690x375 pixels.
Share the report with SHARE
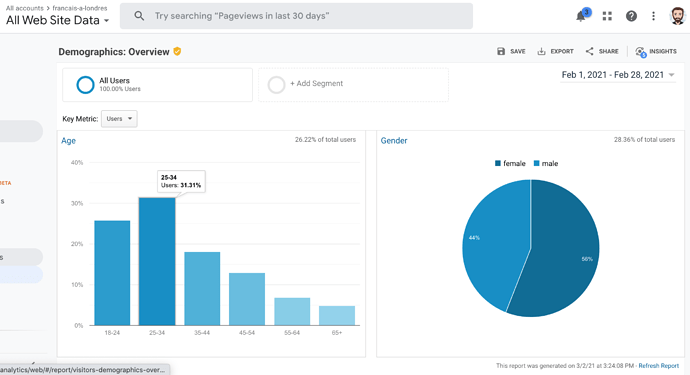602,51
